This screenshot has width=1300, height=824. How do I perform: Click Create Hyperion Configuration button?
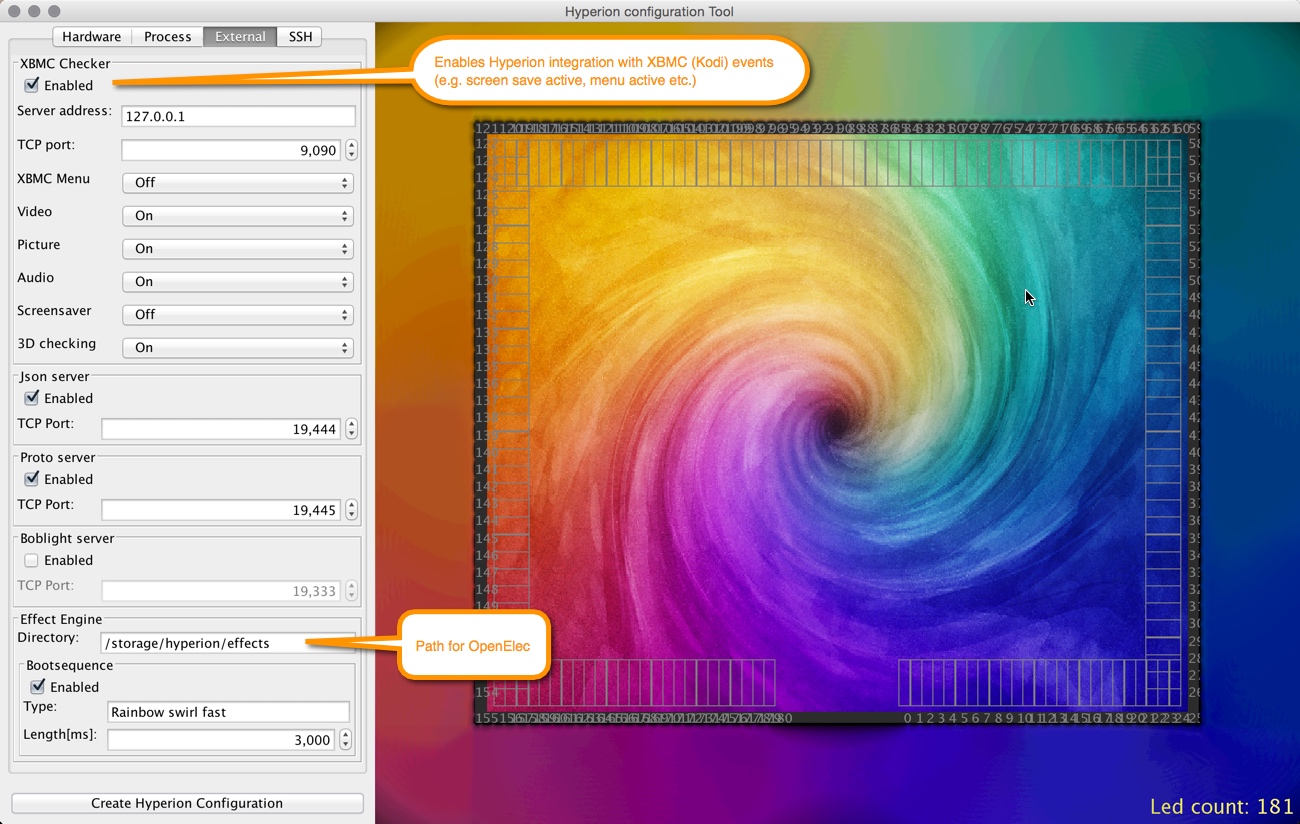coord(187,803)
